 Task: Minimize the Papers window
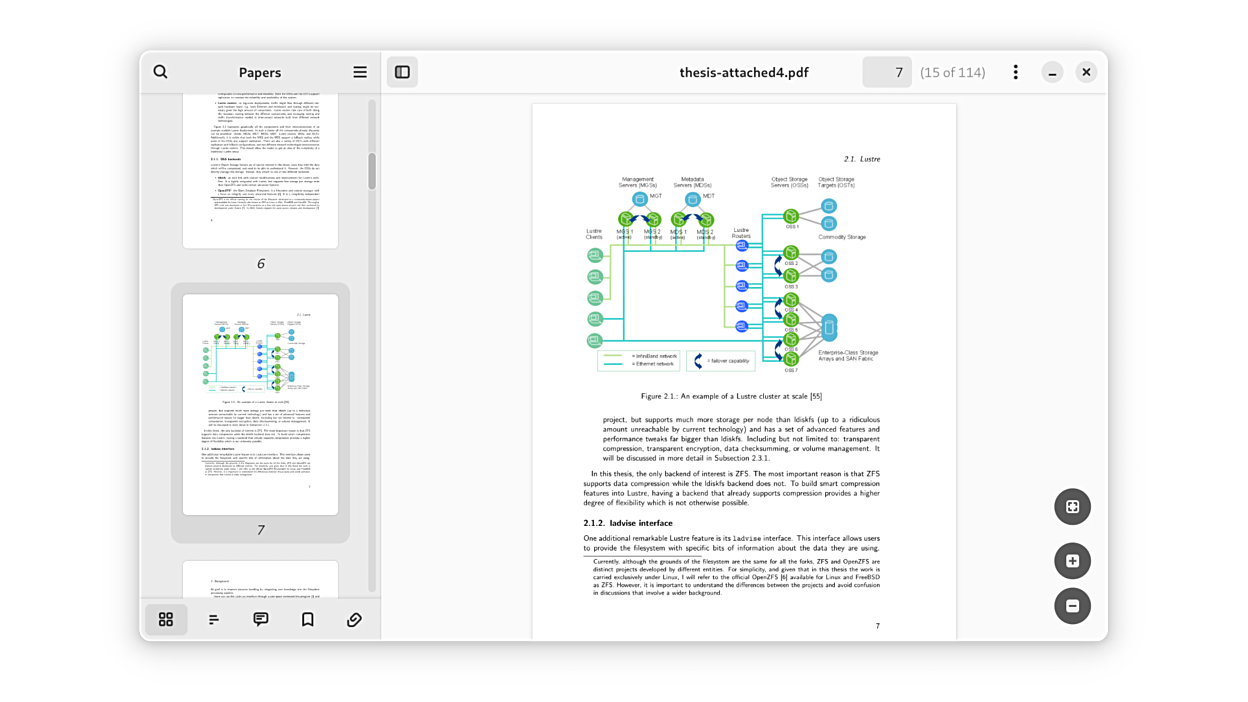pyautogui.click(x=1052, y=72)
